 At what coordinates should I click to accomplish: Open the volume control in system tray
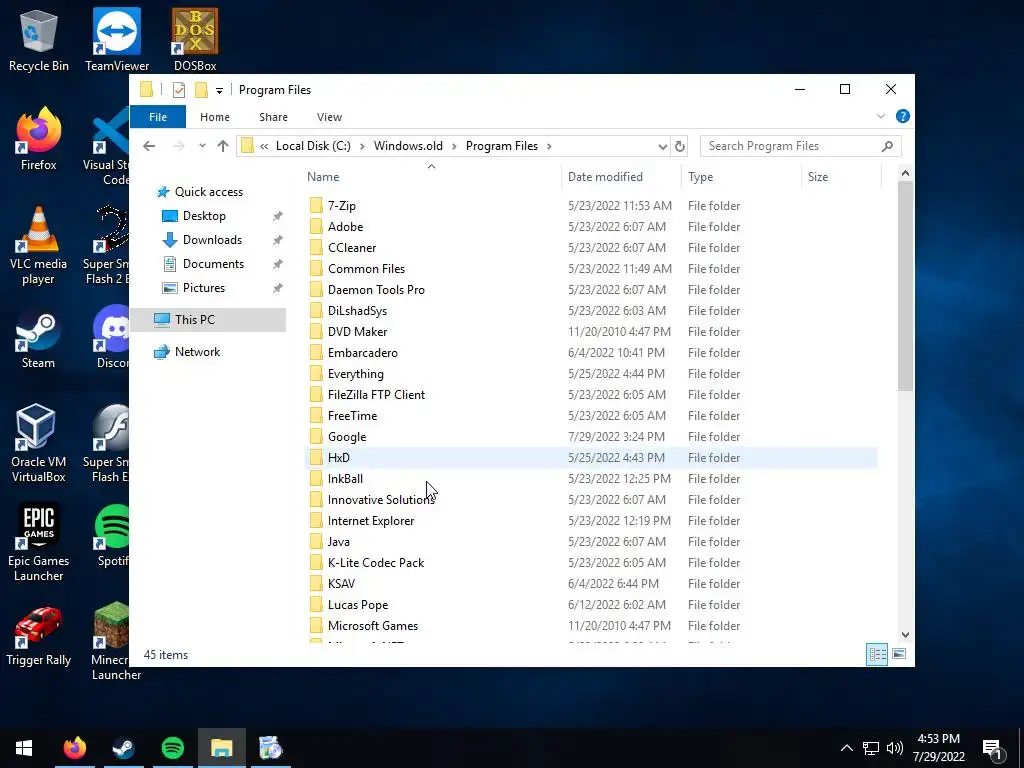pyautogui.click(x=895, y=748)
